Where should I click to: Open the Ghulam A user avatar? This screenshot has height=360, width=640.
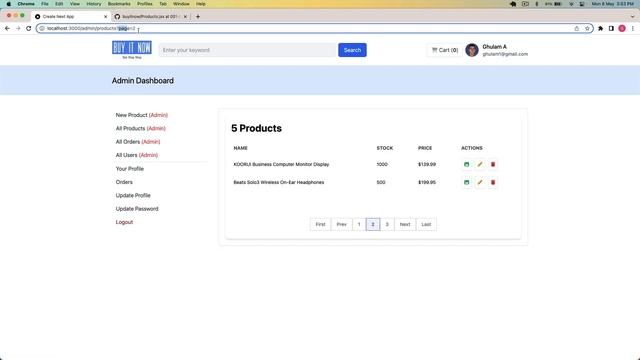tap(472, 50)
